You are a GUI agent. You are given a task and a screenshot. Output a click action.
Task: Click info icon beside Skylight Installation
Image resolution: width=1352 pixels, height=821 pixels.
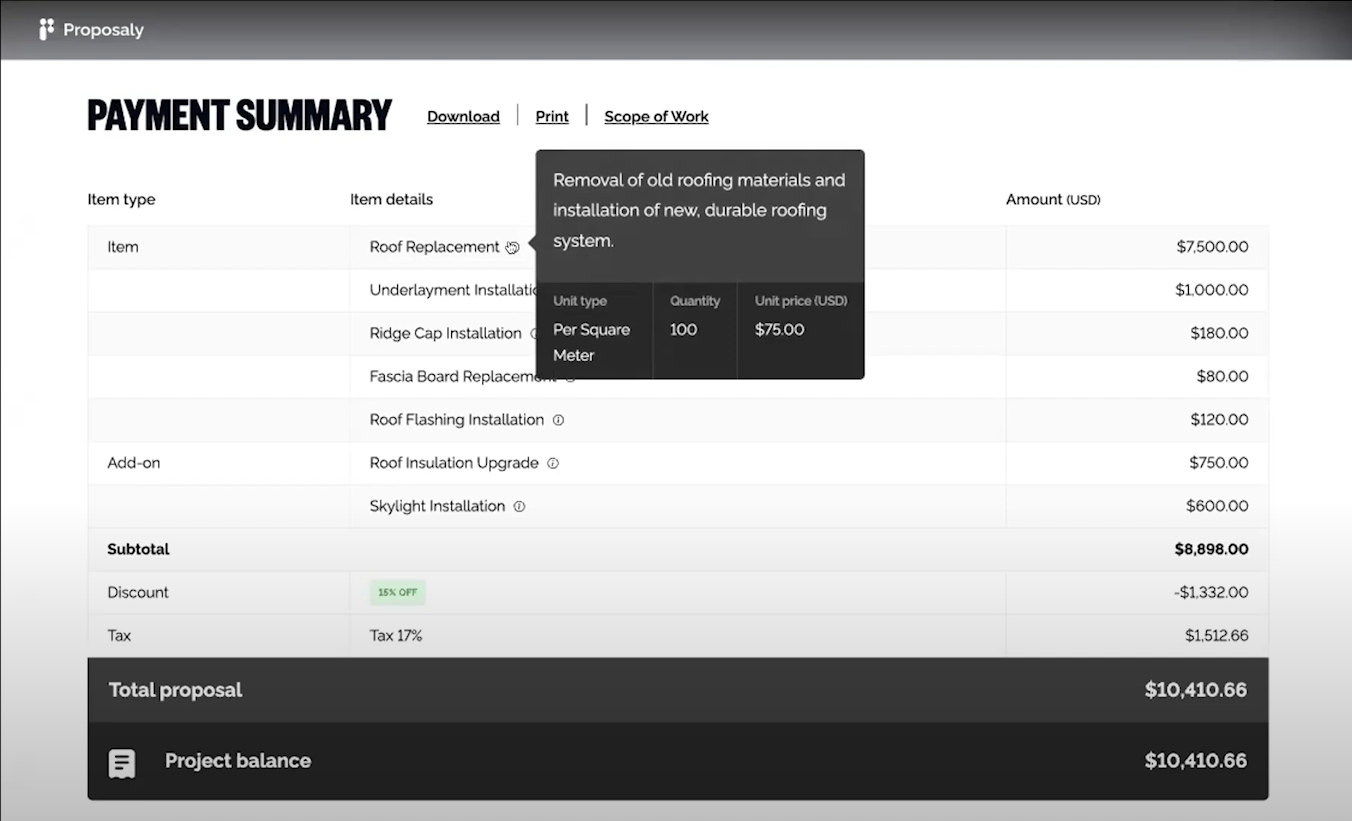tap(519, 506)
